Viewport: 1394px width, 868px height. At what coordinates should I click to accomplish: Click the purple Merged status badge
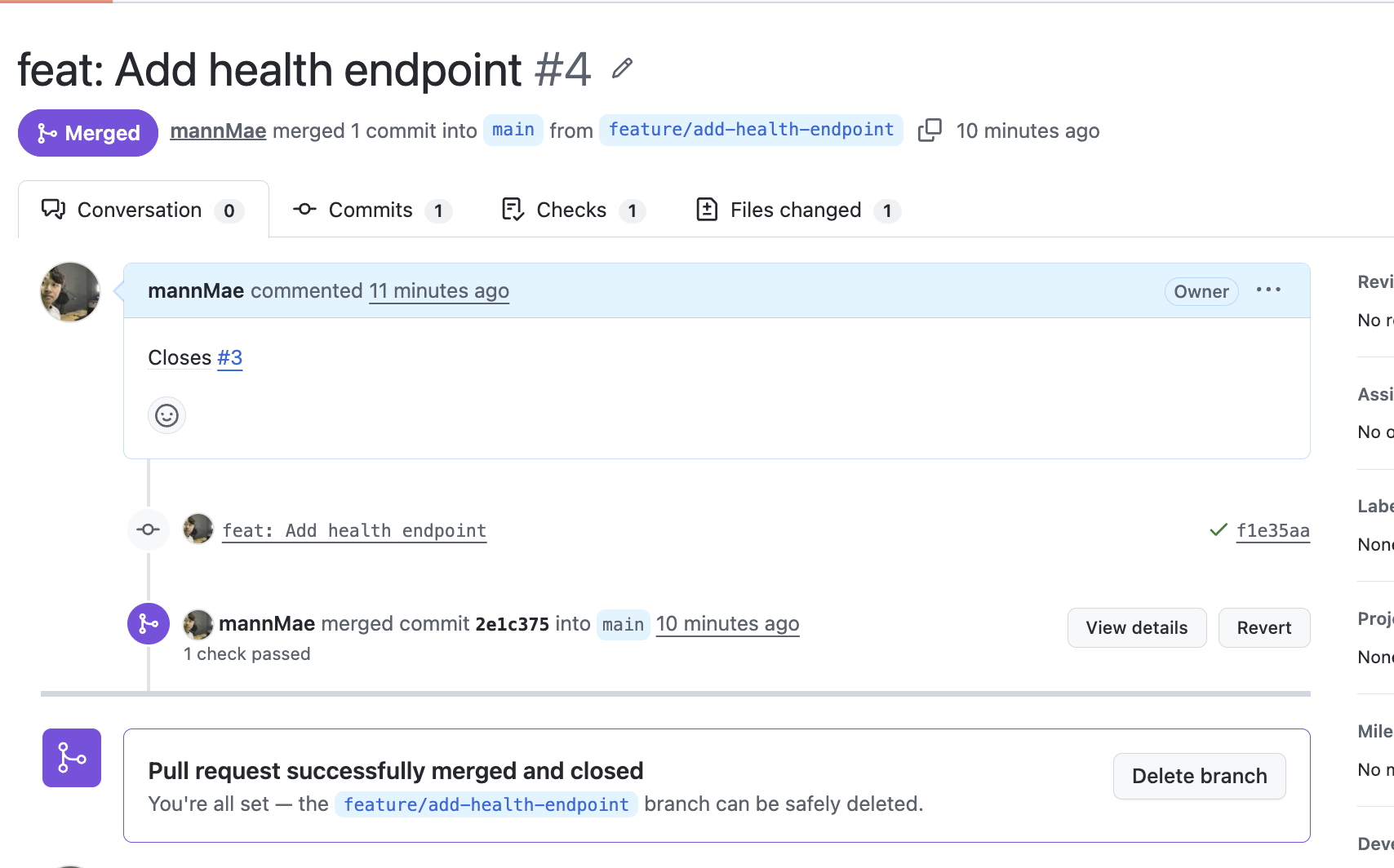click(88, 132)
